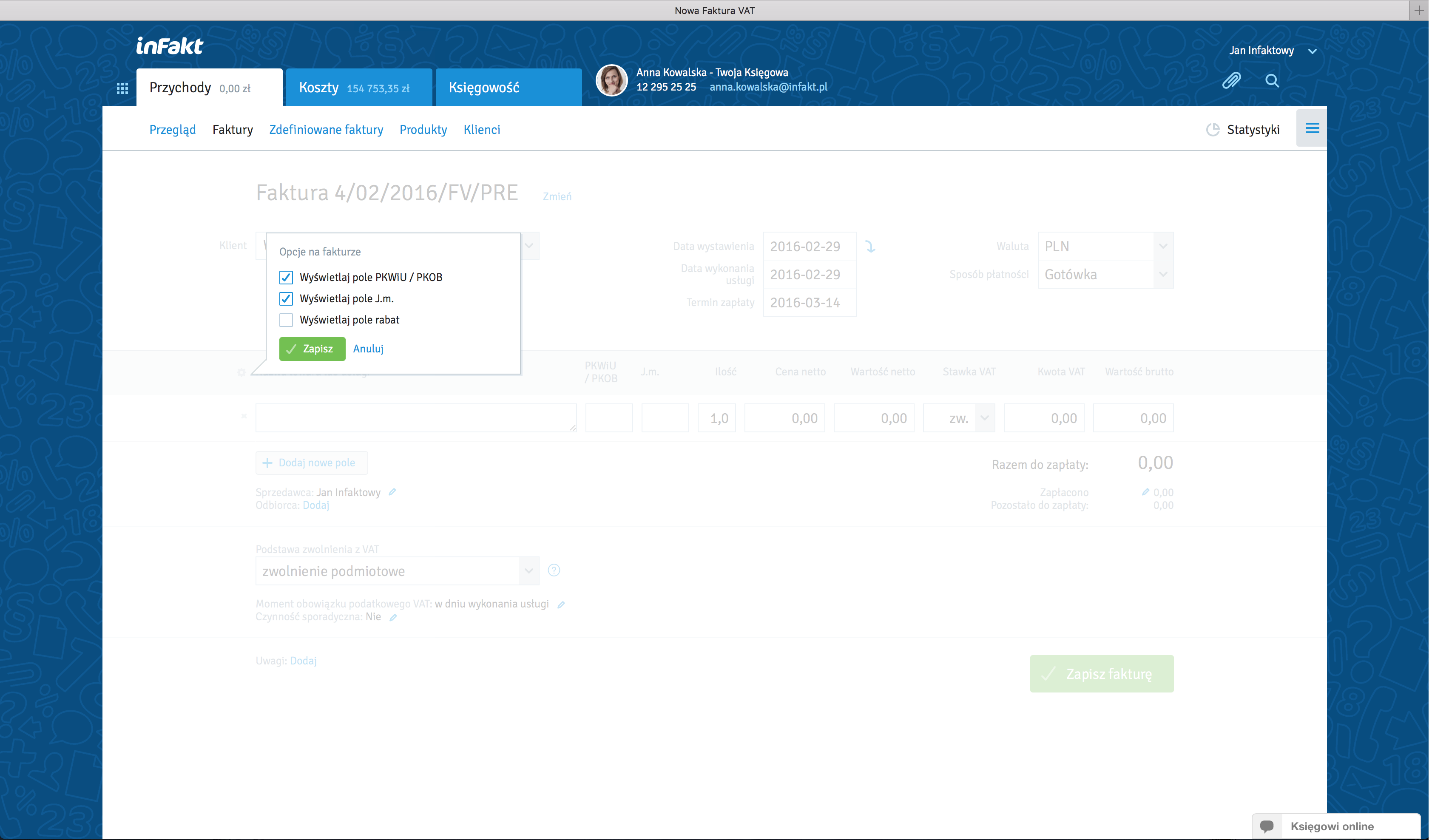Click the Statystyki pie chart icon
Viewport: 1449px width, 840px height.
click(1212, 130)
